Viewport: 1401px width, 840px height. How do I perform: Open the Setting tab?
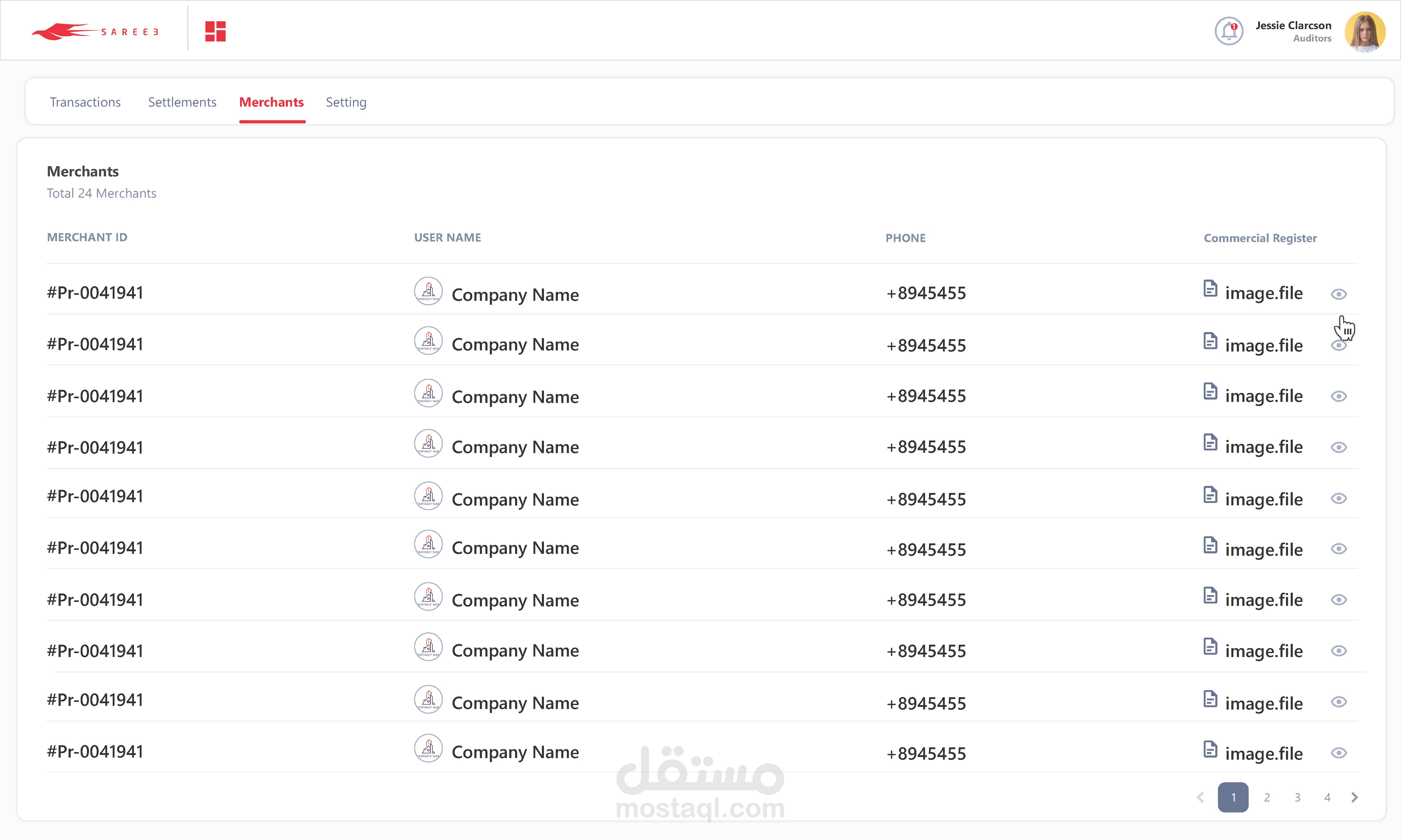click(x=345, y=102)
